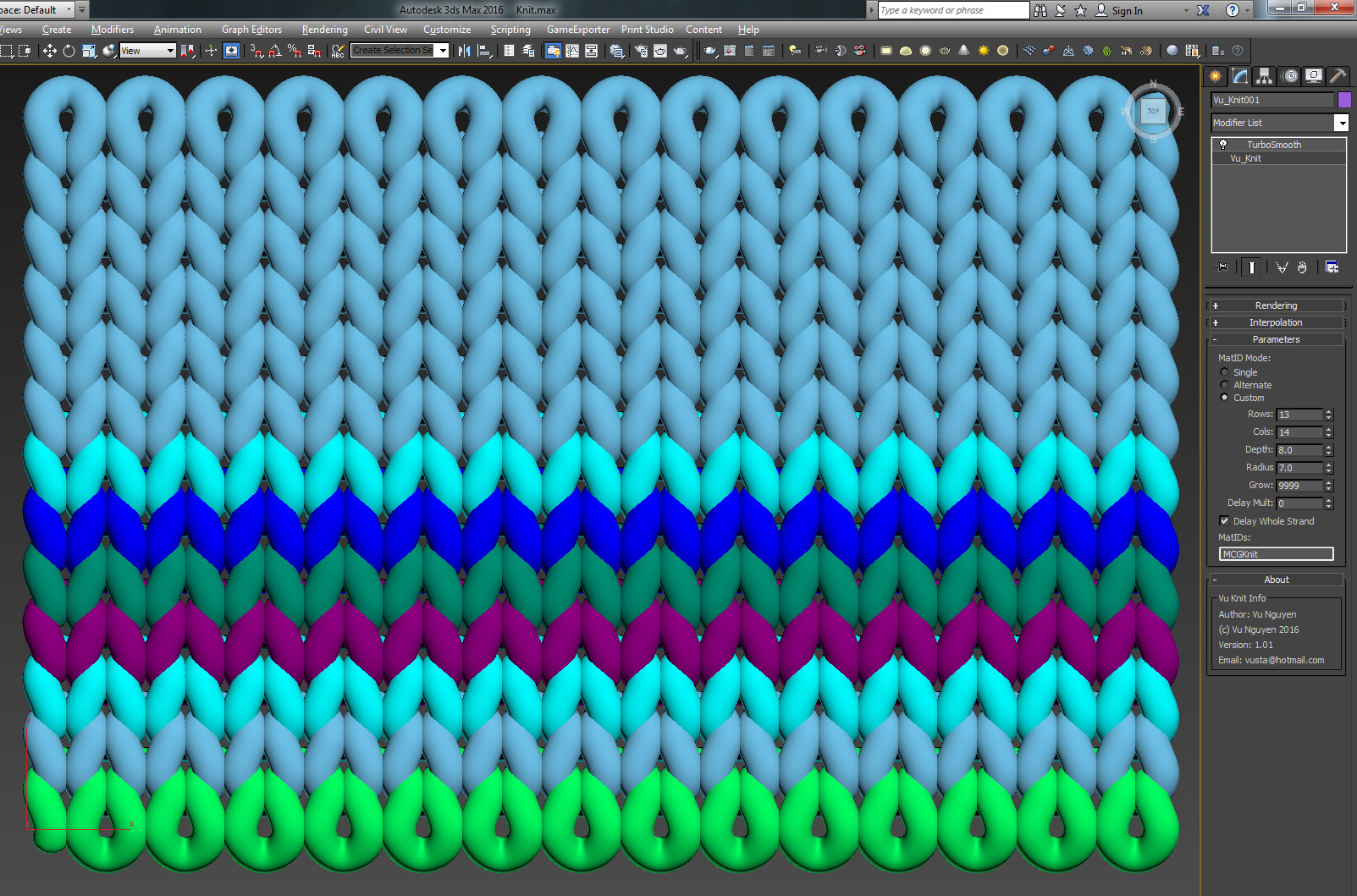The height and width of the screenshot is (896, 1357).
Task: Click the Remove Modifier trash icon
Action: tap(1303, 267)
